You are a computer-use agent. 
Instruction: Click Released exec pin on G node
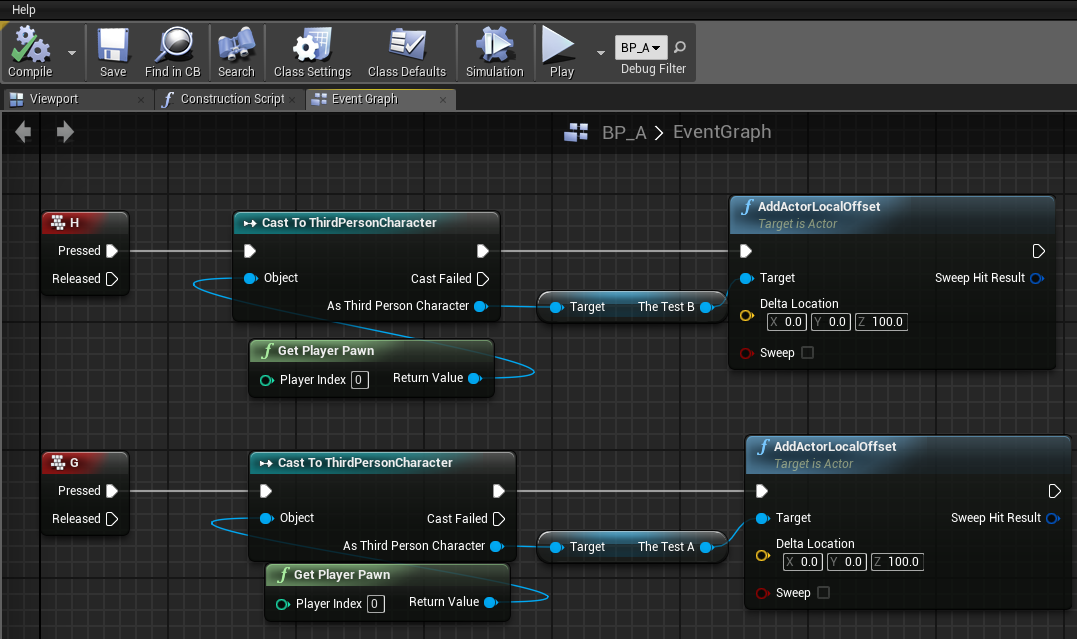click(112, 519)
